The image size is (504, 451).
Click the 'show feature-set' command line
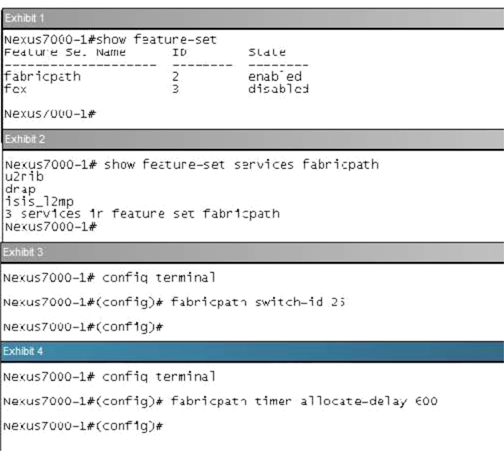tap(110, 40)
